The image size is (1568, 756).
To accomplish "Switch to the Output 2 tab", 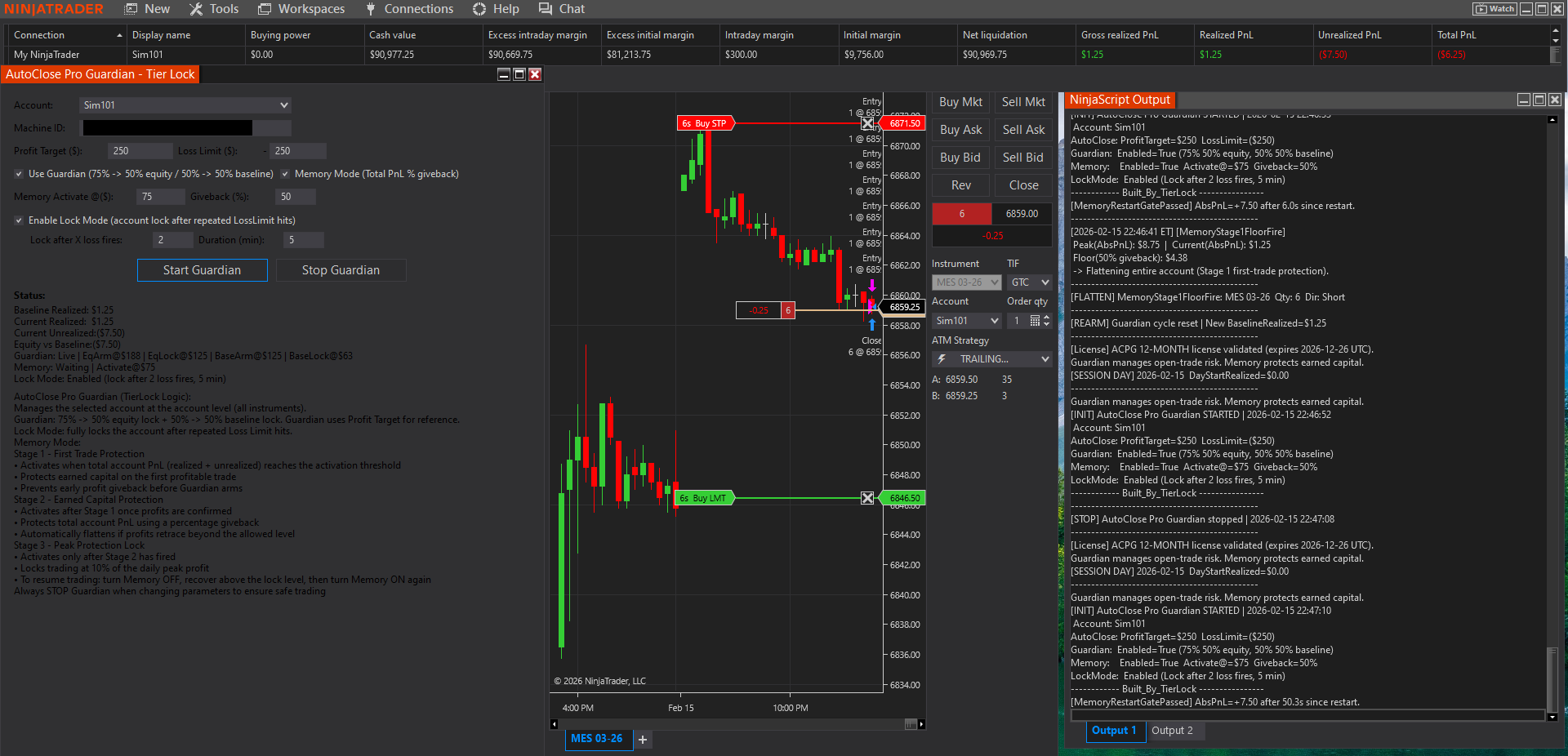I will [x=1174, y=731].
